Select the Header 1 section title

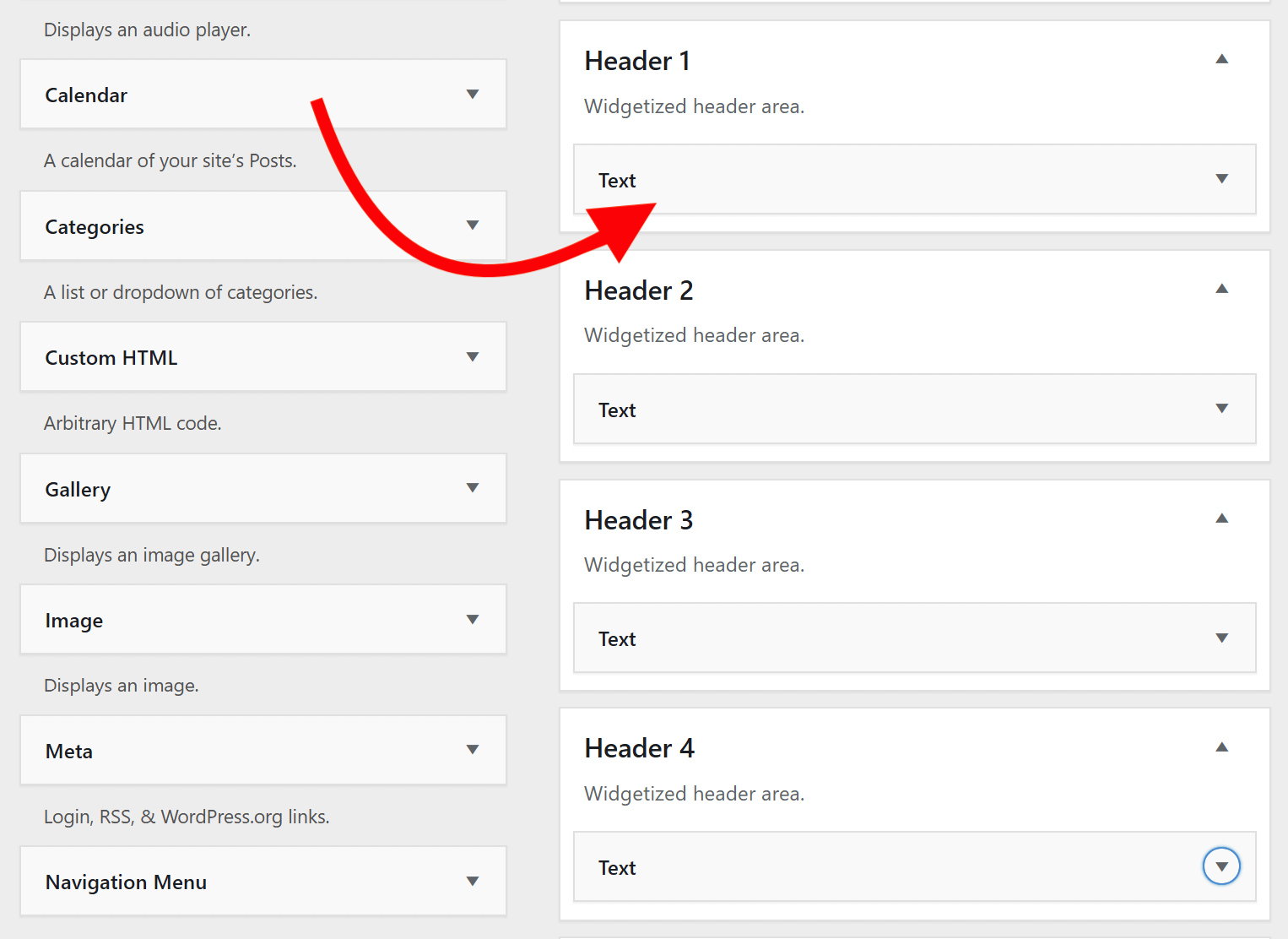[x=637, y=60]
